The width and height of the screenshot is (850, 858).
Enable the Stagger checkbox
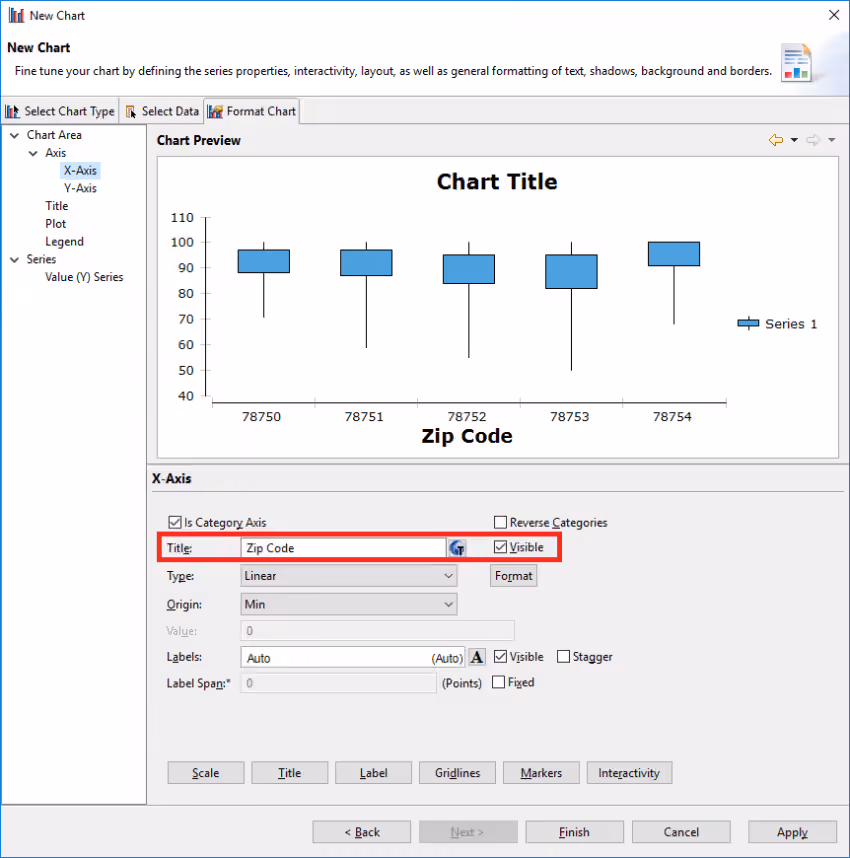(563, 656)
